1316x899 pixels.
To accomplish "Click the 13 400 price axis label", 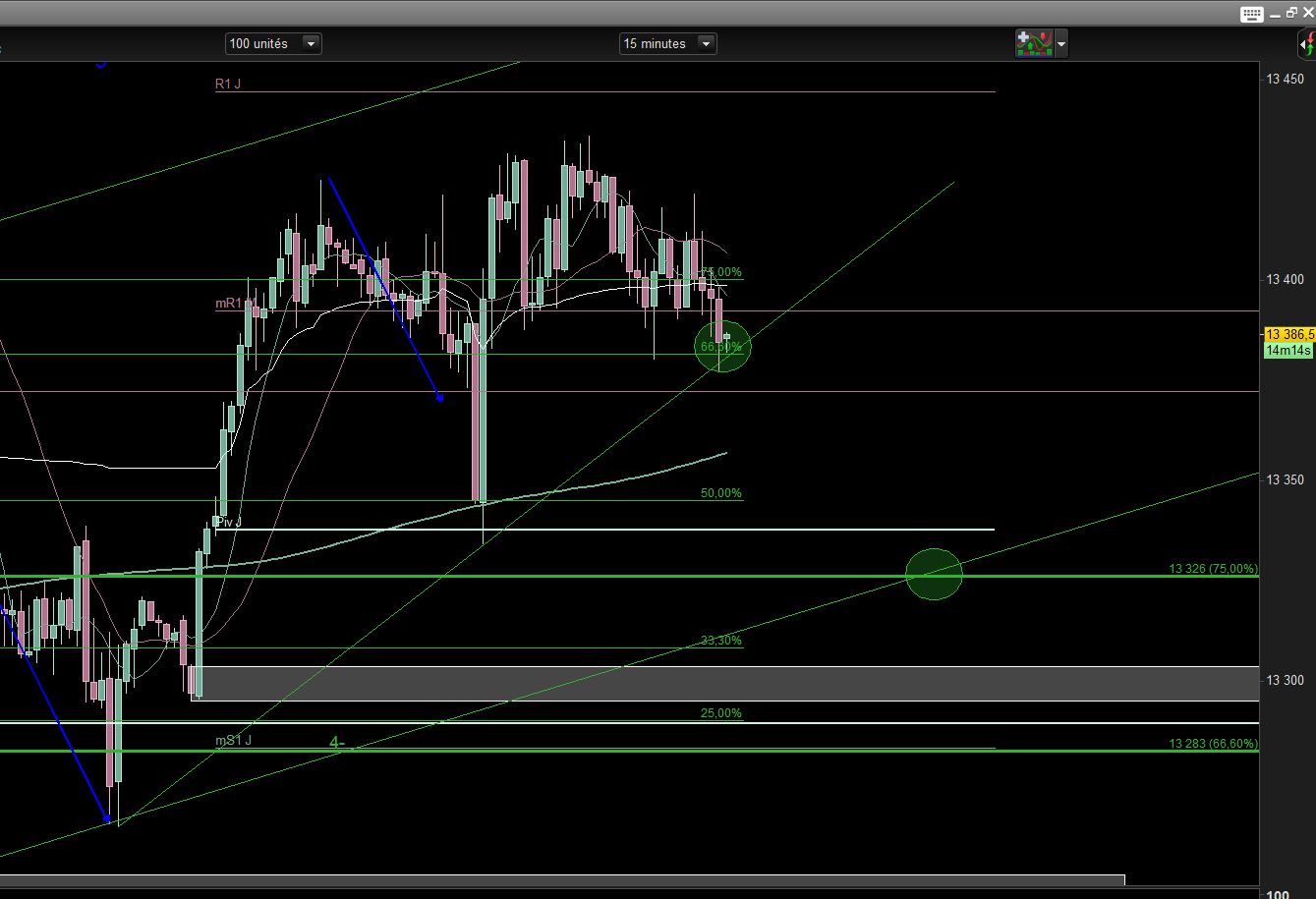I will tap(1285, 280).
